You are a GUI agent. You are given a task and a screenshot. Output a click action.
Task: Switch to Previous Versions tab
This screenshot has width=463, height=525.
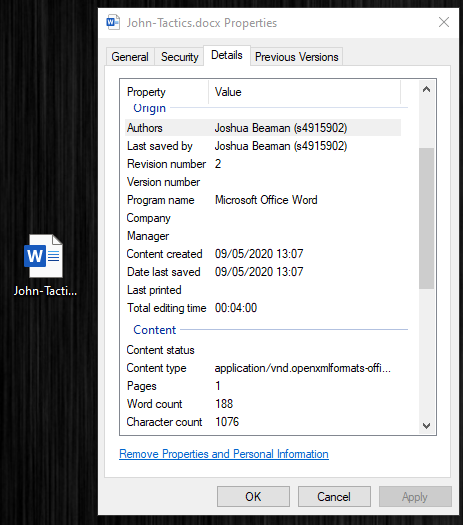pyautogui.click(x=297, y=57)
